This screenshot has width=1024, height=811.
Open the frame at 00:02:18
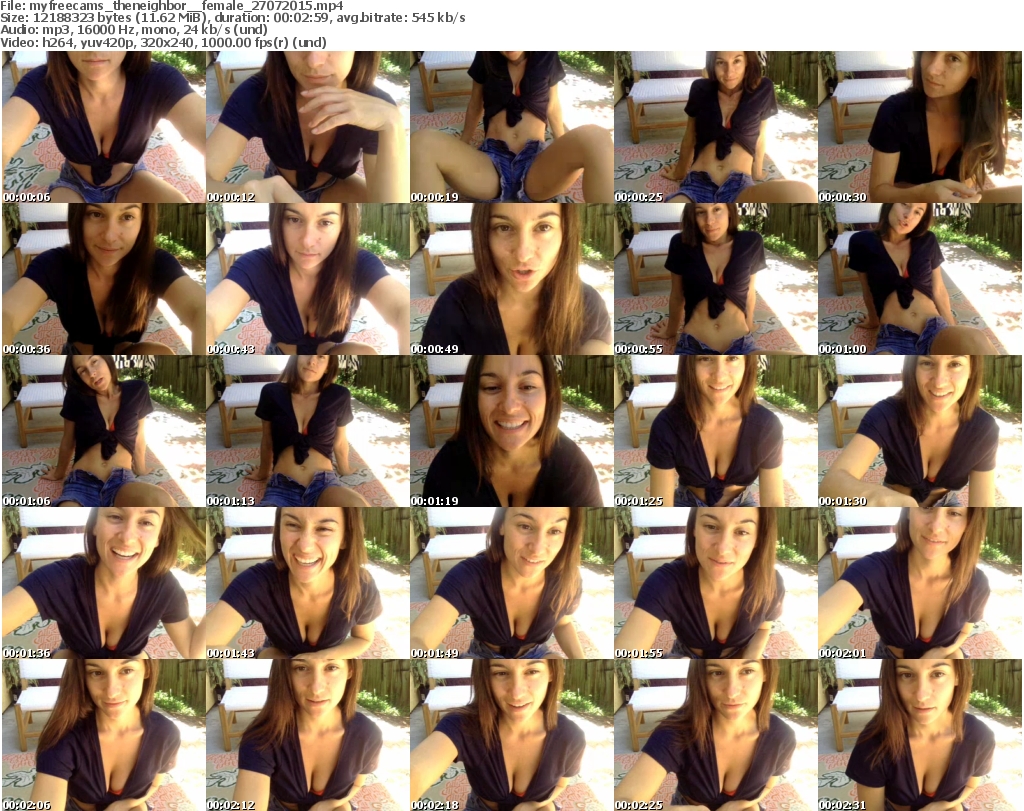511,735
